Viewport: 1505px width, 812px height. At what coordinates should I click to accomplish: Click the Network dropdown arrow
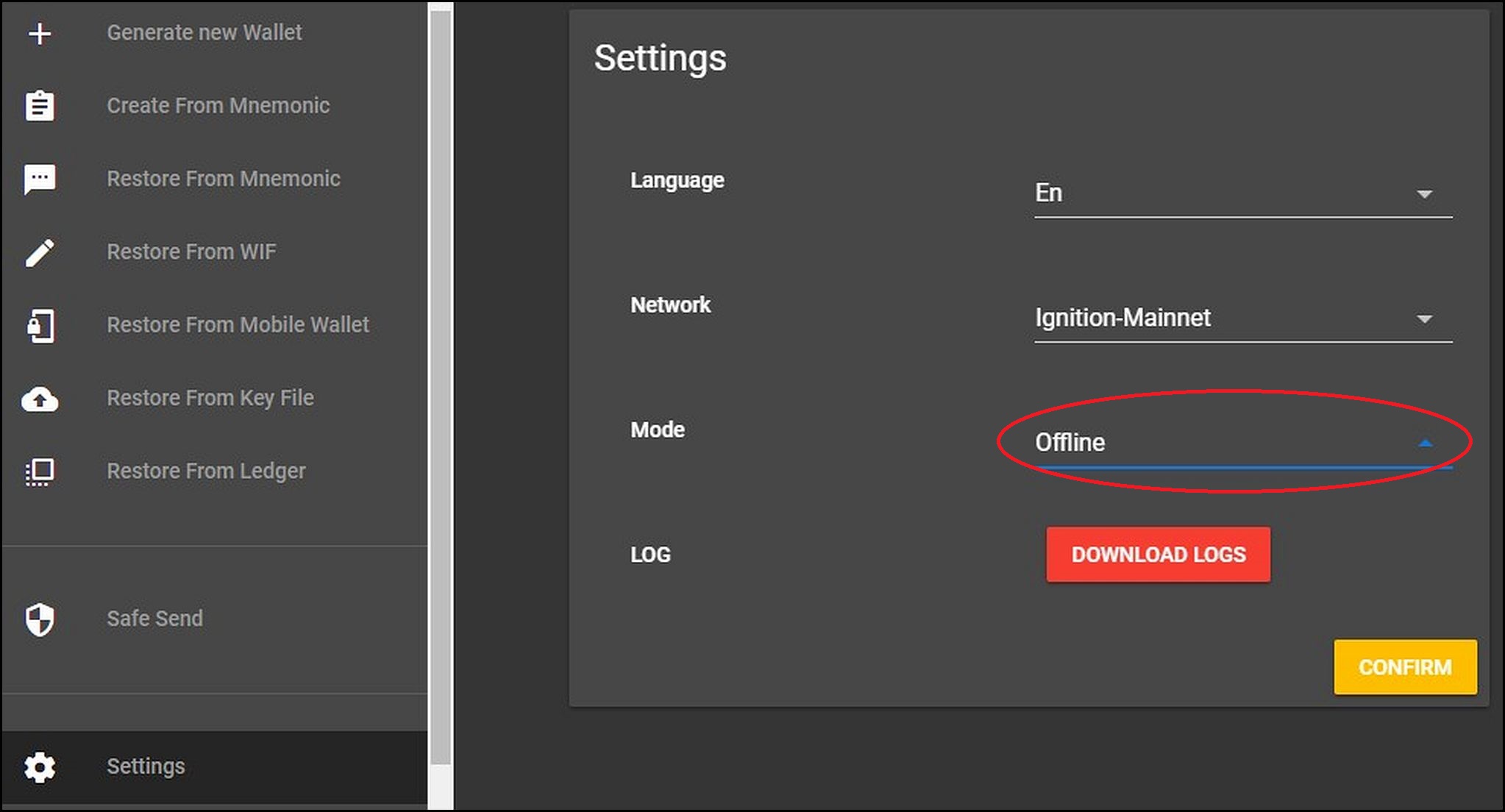click(x=1424, y=319)
